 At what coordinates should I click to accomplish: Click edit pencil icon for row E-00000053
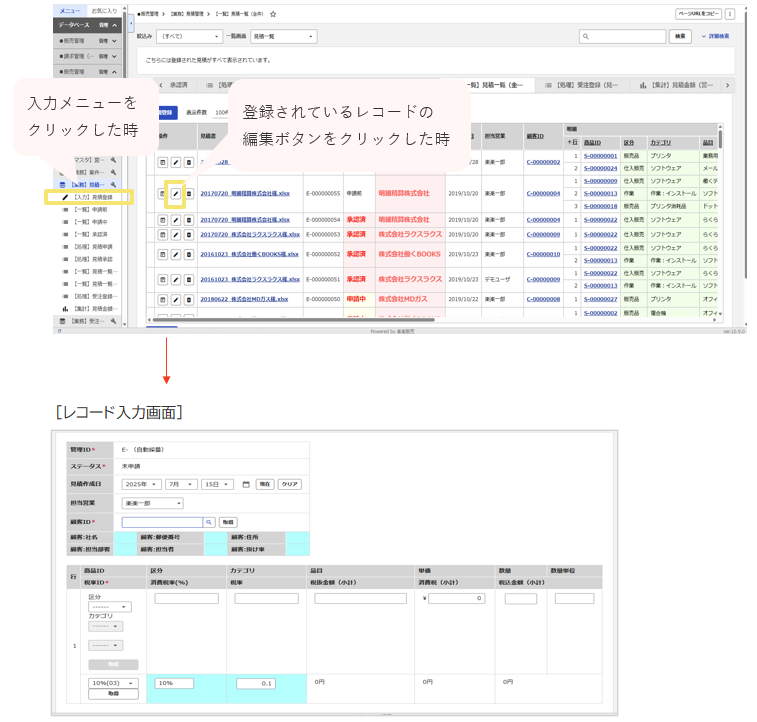coord(176,235)
